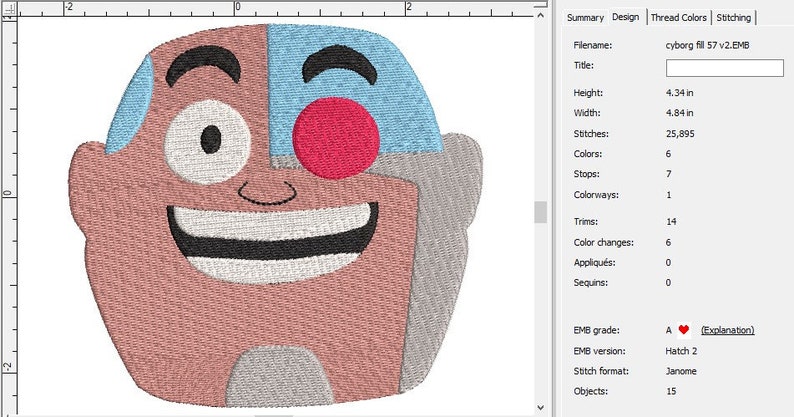794x417 pixels.
Task: Click the red heart EMB grade icon
Action: pyautogui.click(x=684, y=330)
